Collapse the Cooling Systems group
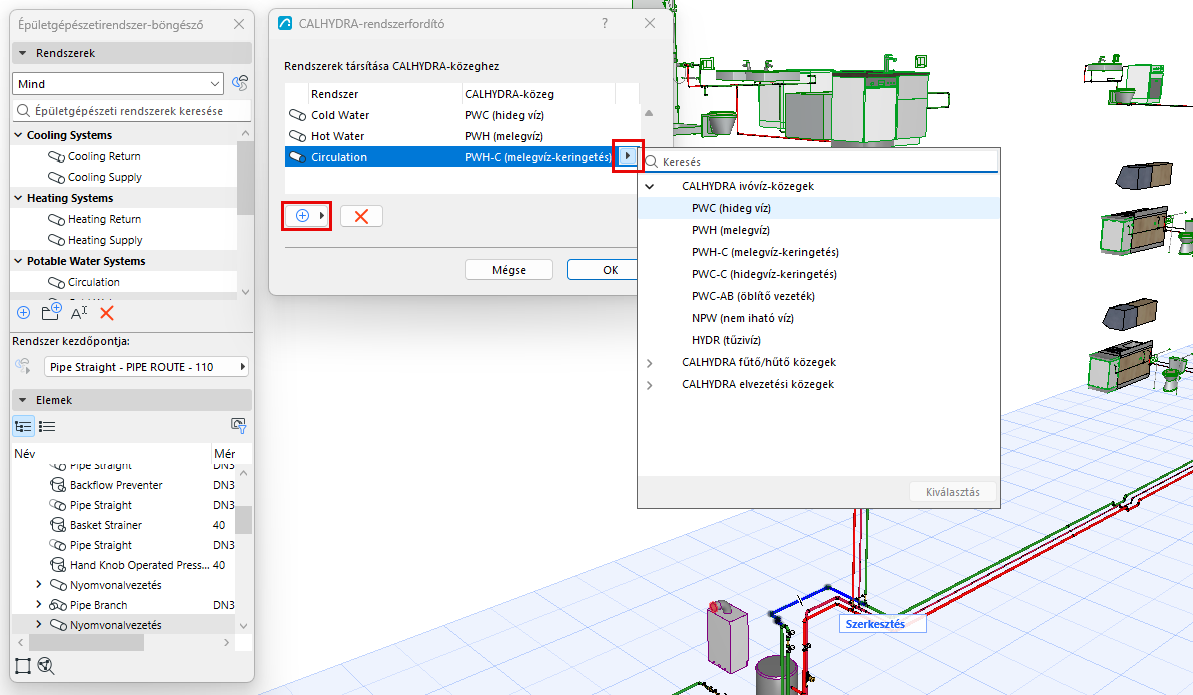The width and height of the screenshot is (1193, 695). [18, 135]
